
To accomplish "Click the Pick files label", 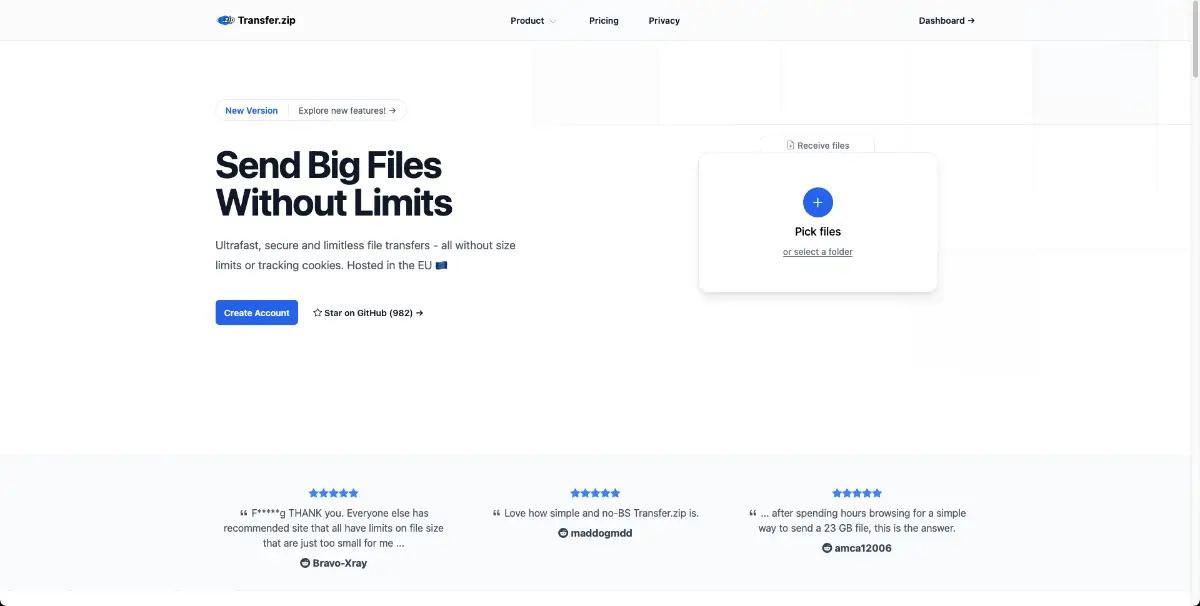I will pos(818,232).
